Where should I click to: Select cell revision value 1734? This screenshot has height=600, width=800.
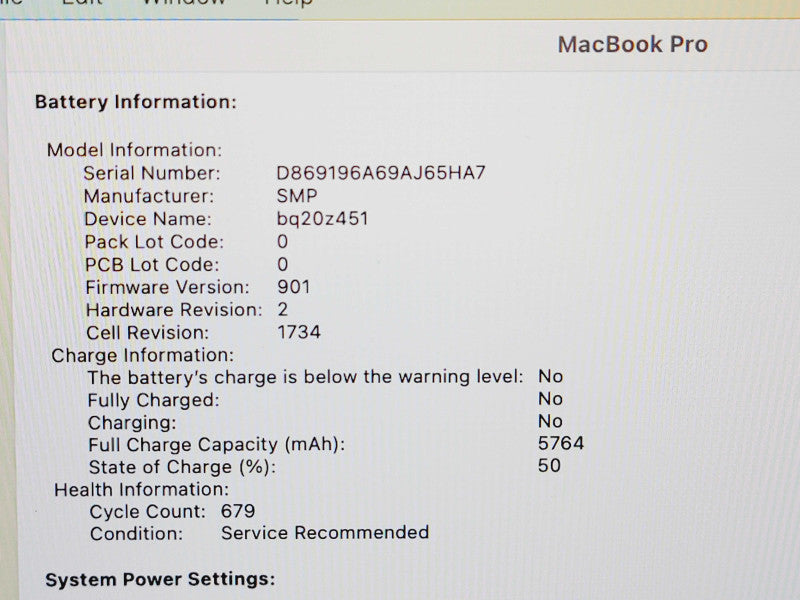tap(299, 332)
